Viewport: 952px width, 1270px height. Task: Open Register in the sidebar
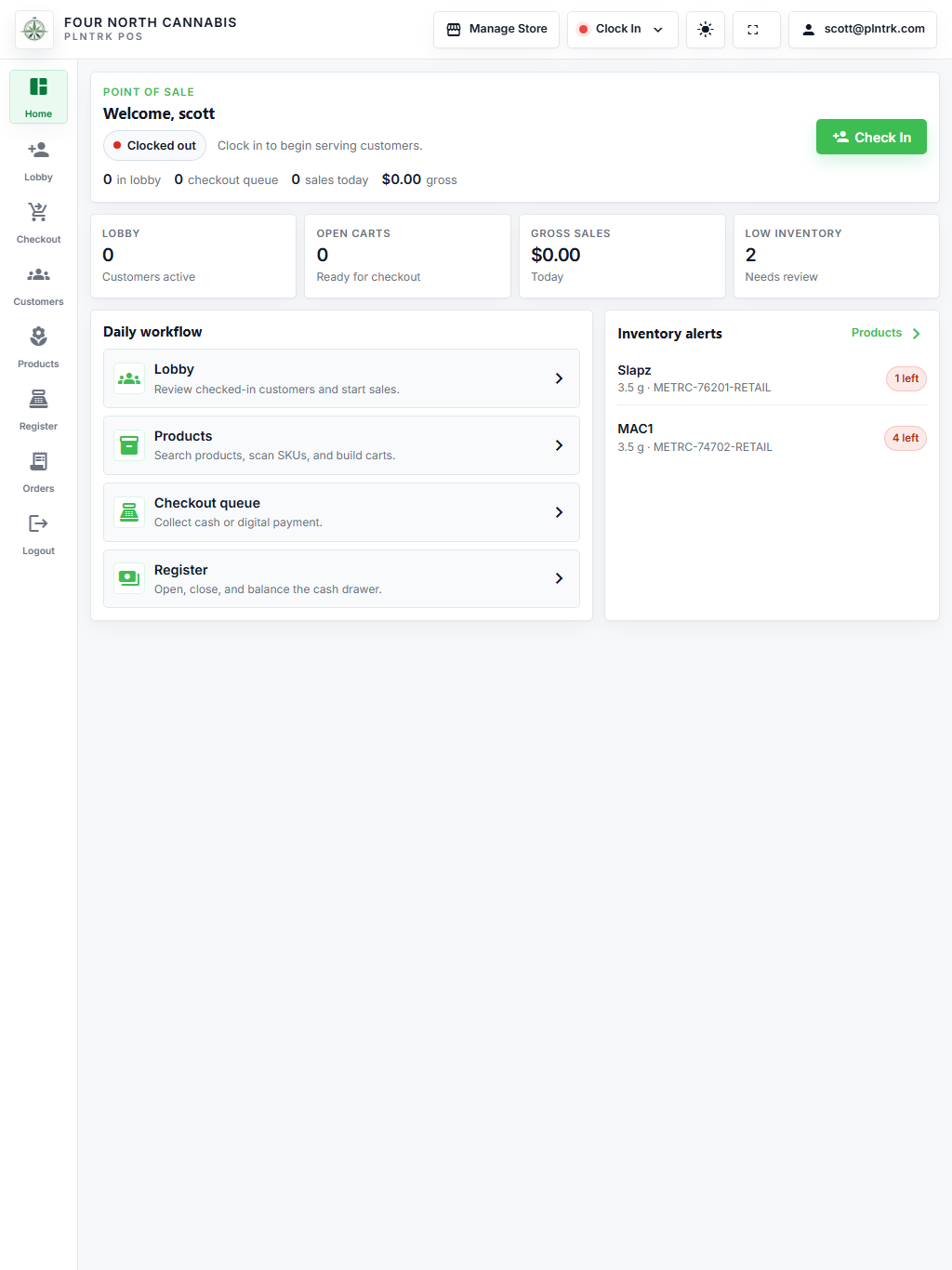tap(38, 409)
